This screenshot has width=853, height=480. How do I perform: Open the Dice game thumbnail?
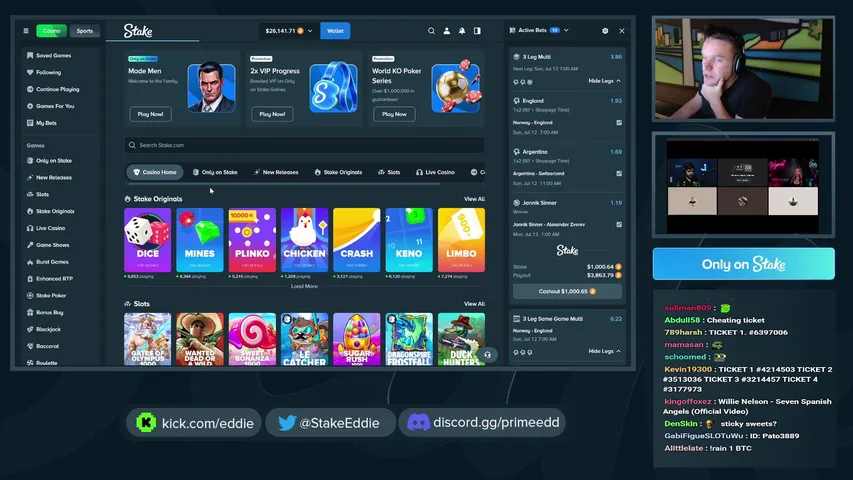coord(147,240)
